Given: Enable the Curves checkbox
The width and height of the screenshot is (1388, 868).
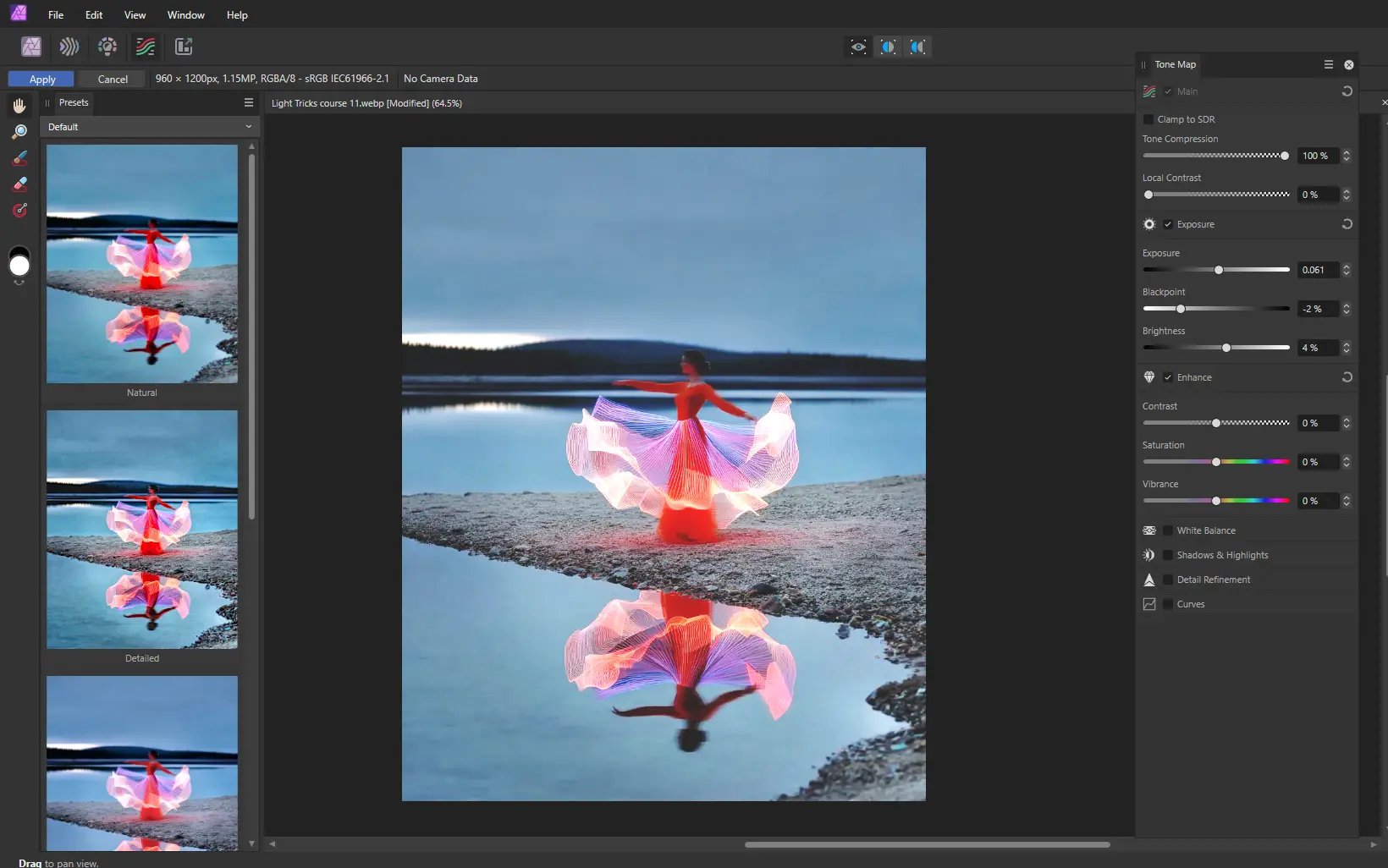Looking at the screenshot, I should point(1168,604).
